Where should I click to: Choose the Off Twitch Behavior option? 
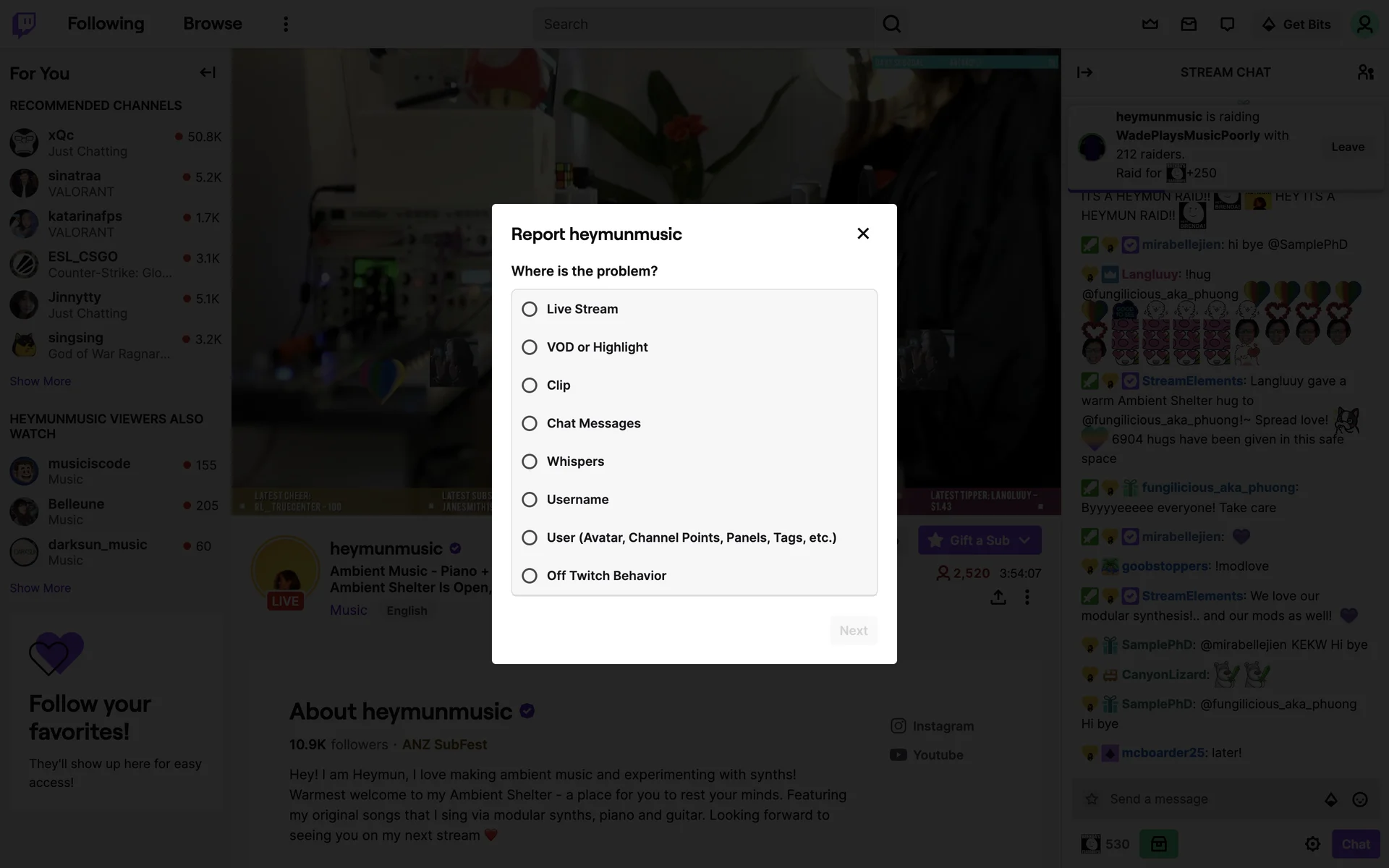click(x=530, y=576)
